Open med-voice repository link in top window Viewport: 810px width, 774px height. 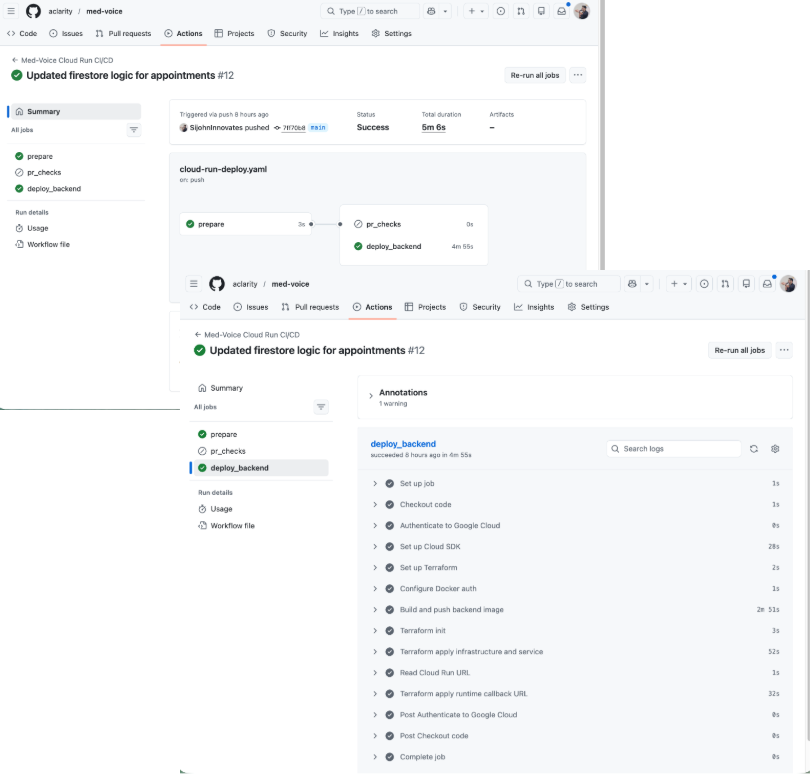[x=104, y=11]
